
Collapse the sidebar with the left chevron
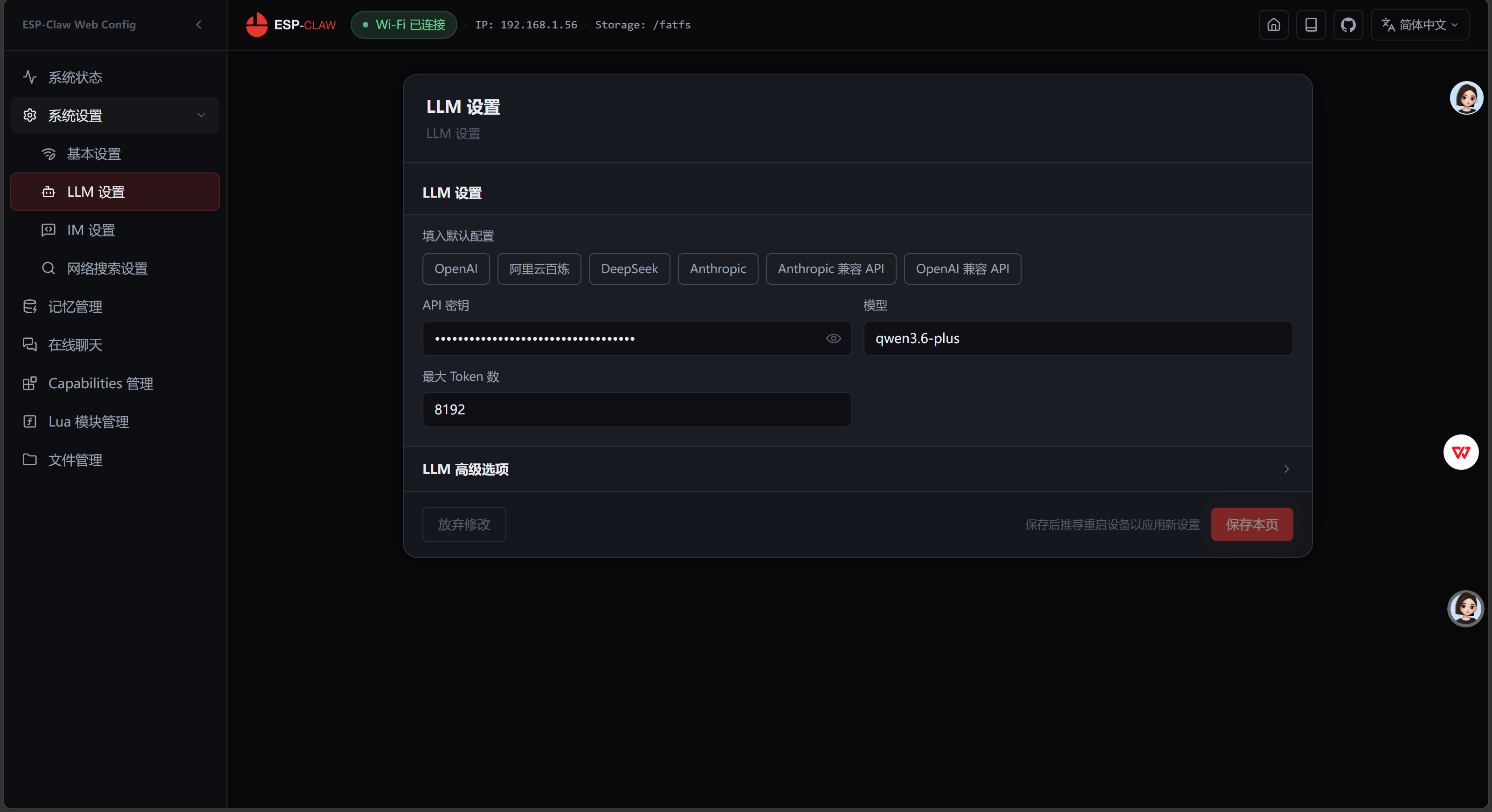point(199,25)
